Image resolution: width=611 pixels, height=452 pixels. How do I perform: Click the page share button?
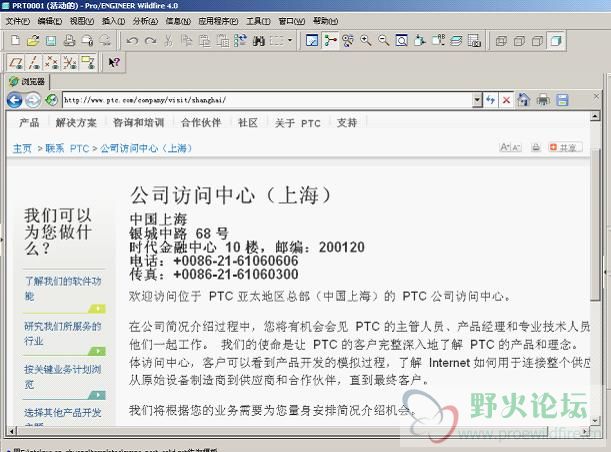click(x=565, y=147)
